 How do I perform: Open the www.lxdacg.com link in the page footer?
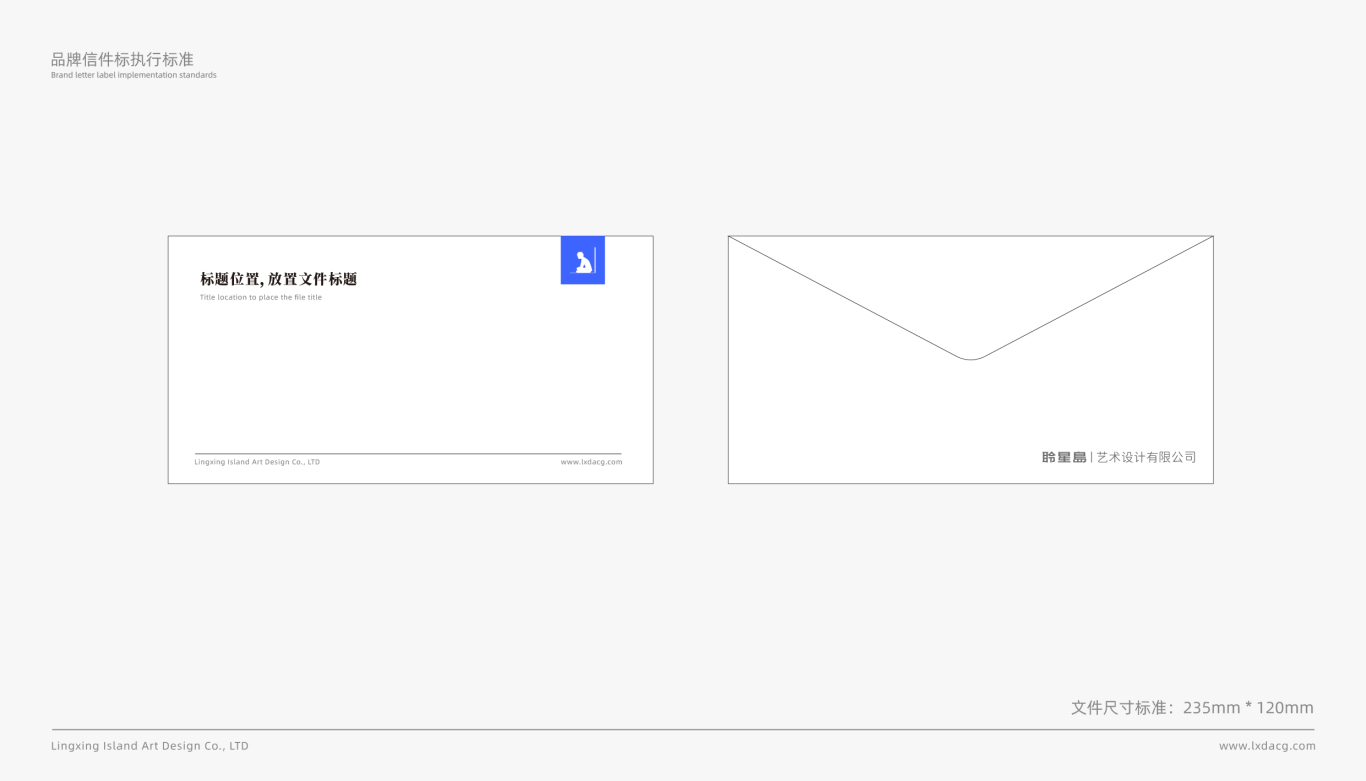1267,746
